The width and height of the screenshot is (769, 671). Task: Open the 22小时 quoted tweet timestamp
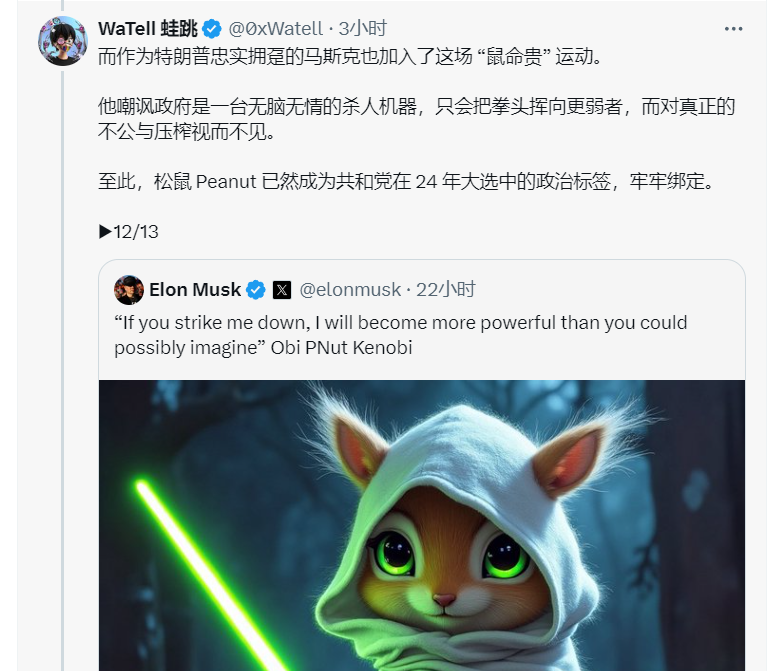click(446, 290)
